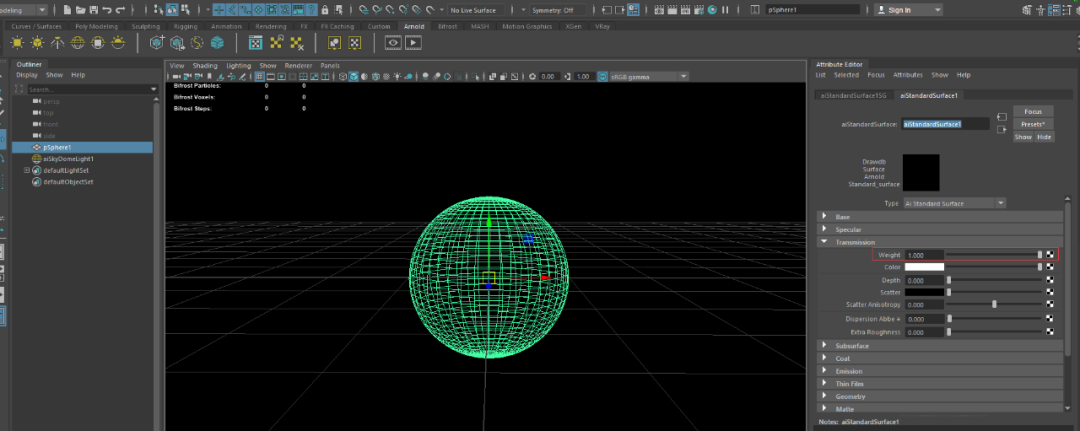The height and width of the screenshot is (431, 1080).
Task: Click checker map button next to Weight
Action: [x=1050, y=255]
